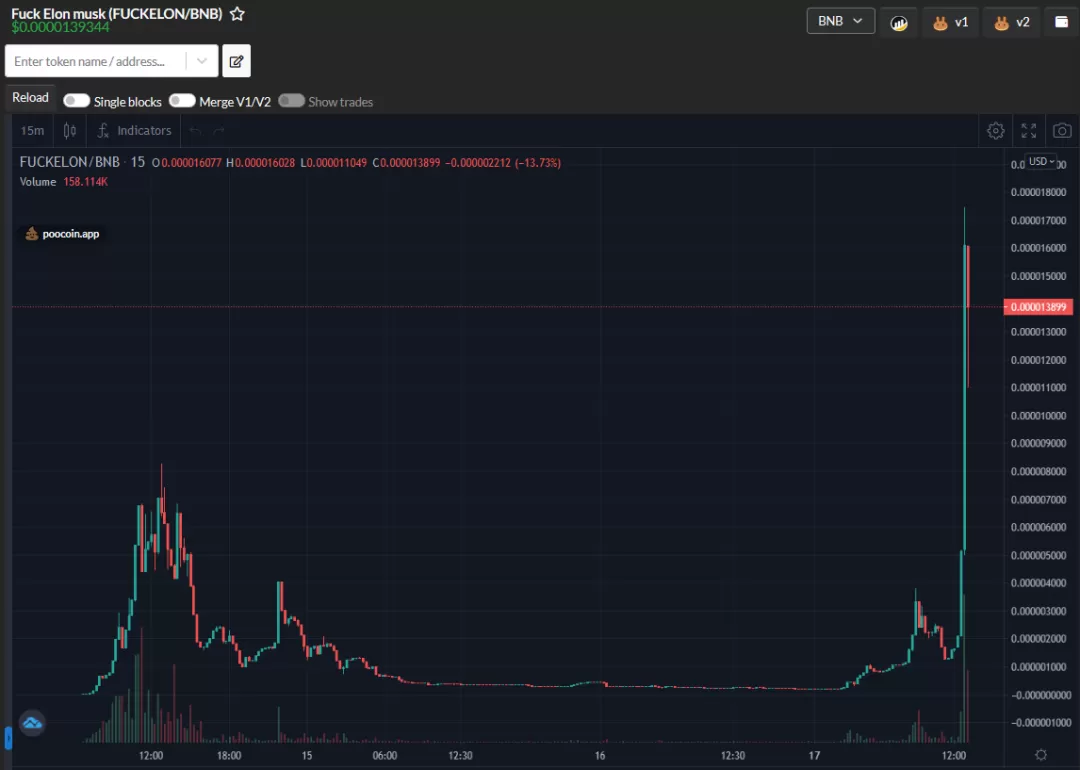
Task: Take a chart snapshot with camera icon
Action: coord(1062,131)
